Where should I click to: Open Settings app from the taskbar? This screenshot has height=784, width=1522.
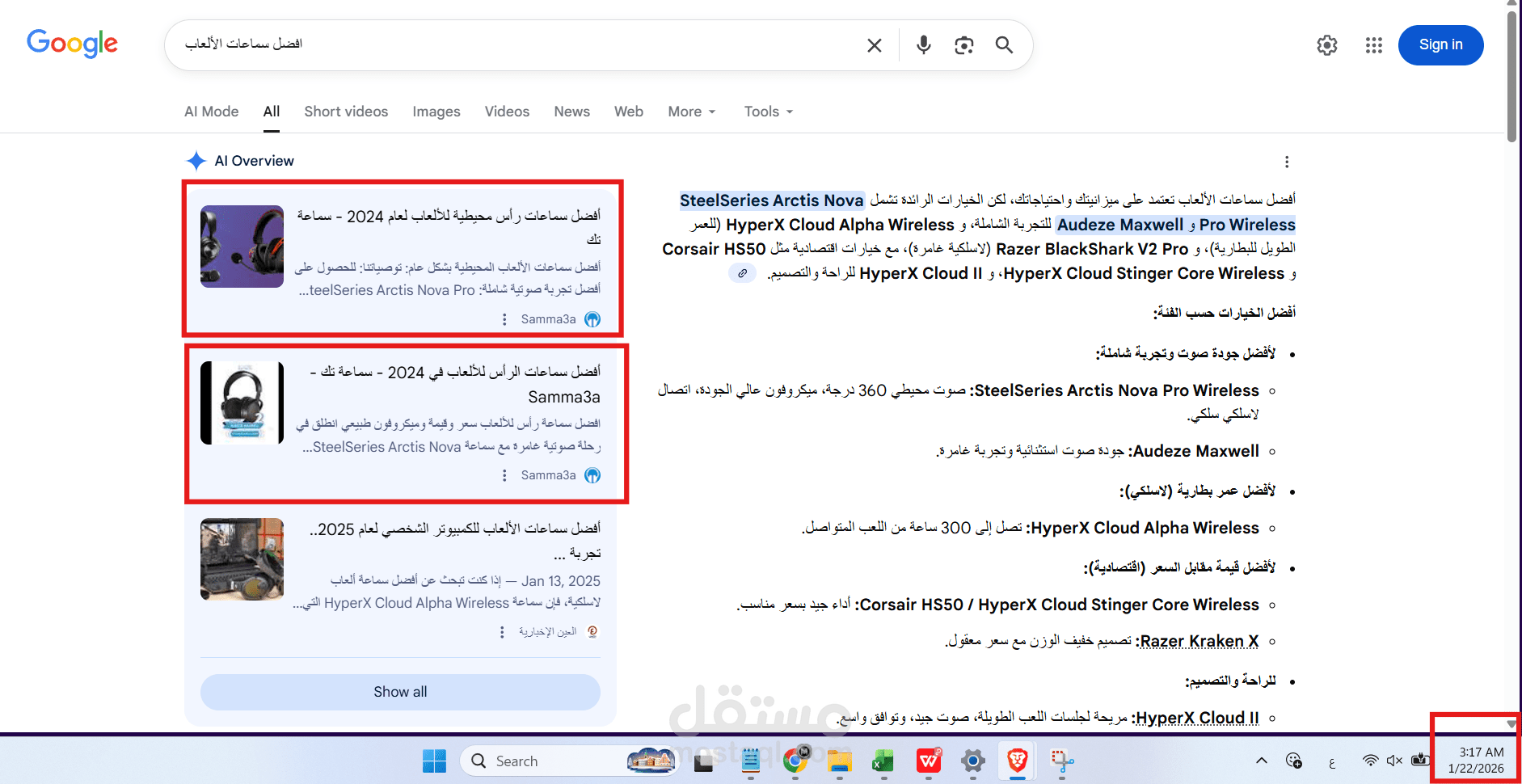tap(973, 761)
